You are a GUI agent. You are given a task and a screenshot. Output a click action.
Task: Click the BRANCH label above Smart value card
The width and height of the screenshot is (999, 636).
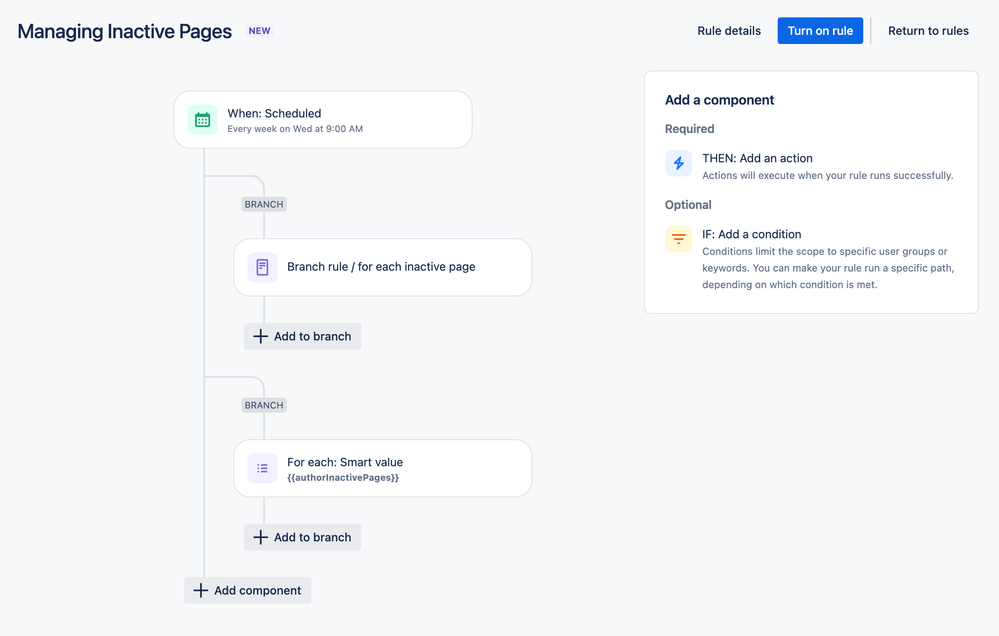[264, 405]
